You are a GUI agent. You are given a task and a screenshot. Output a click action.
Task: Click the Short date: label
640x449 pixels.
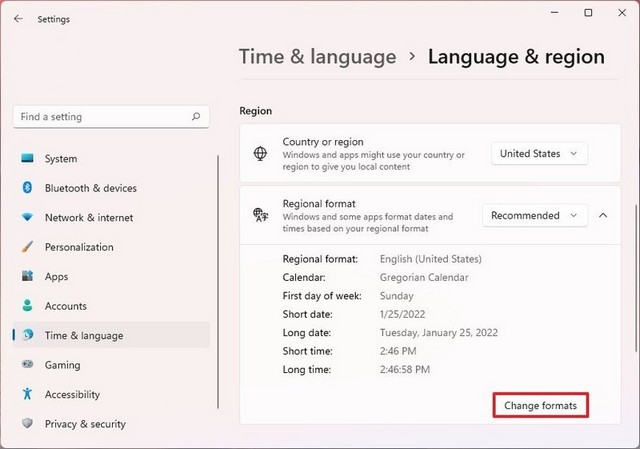pyautogui.click(x=307, y=314)
